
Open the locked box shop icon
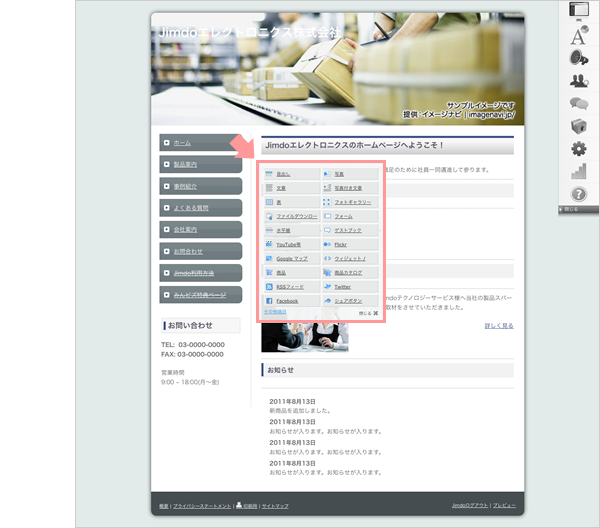coord(579,126)
